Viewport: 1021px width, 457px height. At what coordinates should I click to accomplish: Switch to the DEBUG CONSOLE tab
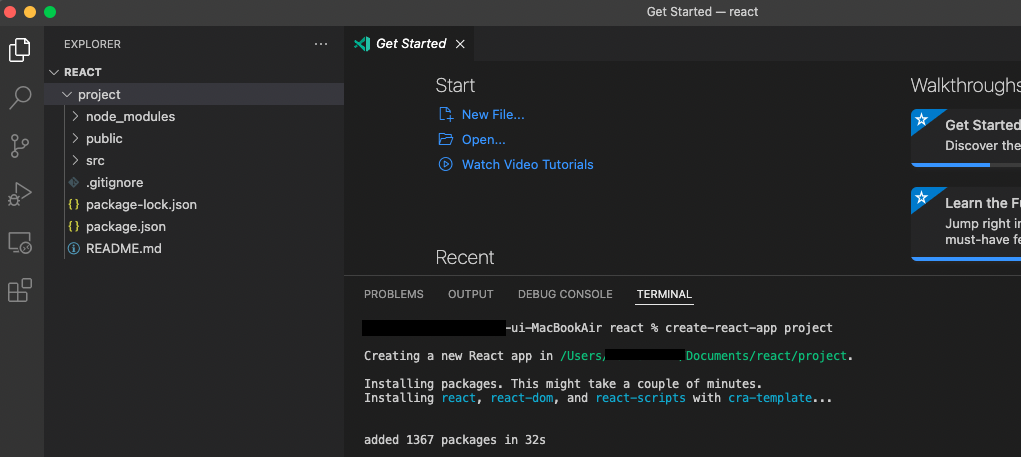pyautogui.click(x=565, y=294)
